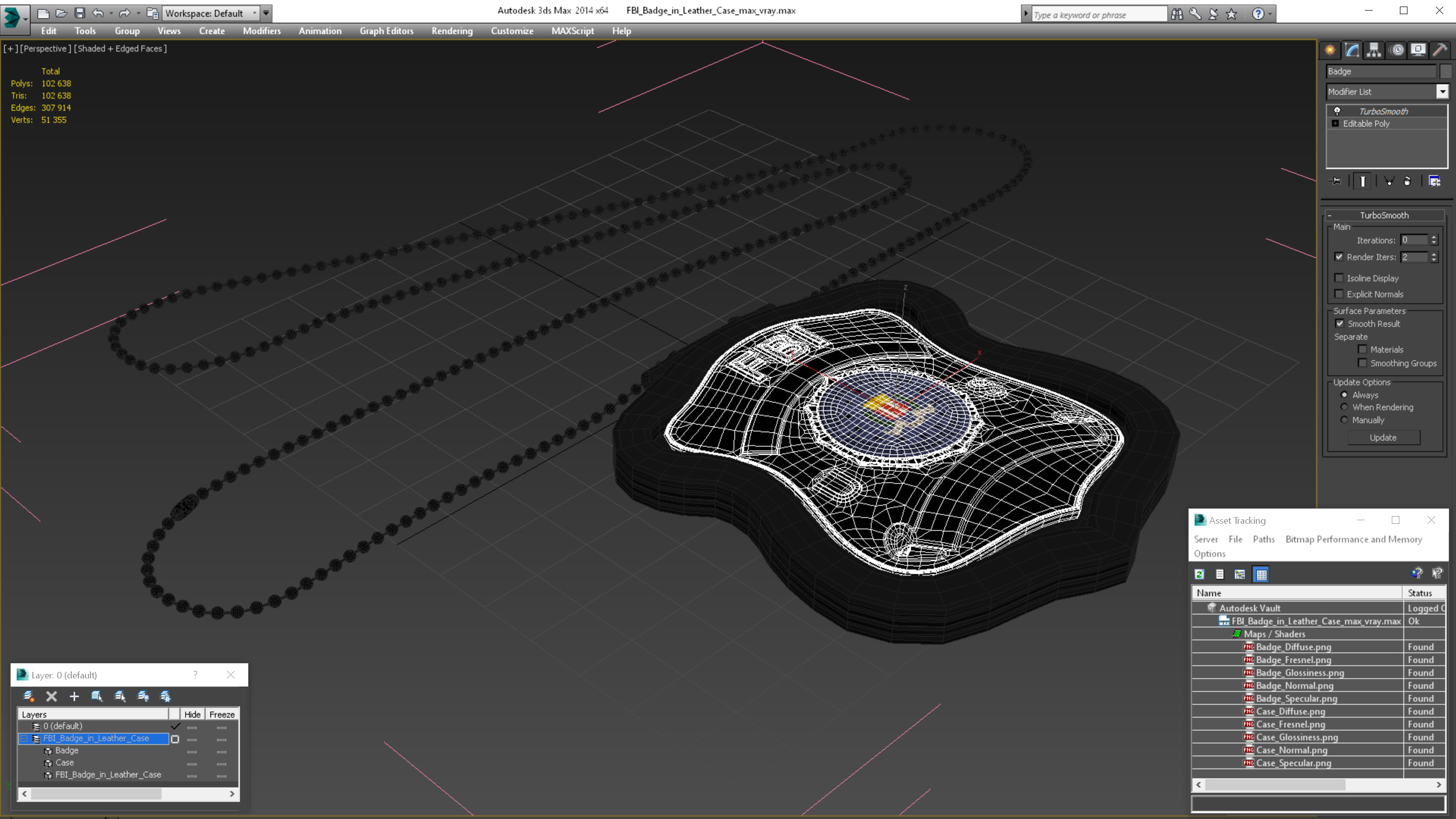The image size is (1456, 819).
Task: Open the Help icon dropdown arrow
Action: 1270,14
